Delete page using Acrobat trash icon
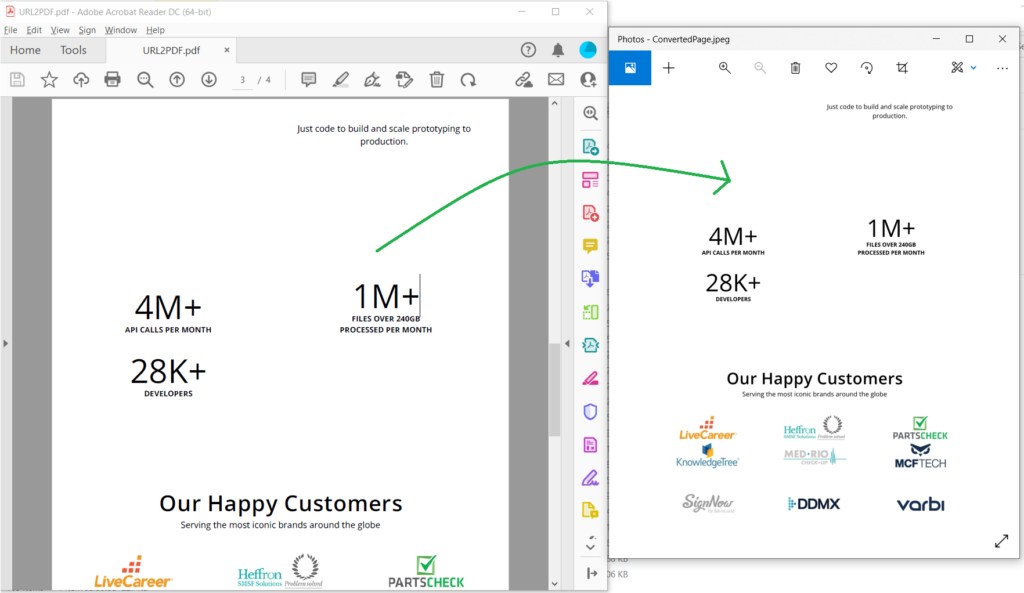 (x=437, y=80)
